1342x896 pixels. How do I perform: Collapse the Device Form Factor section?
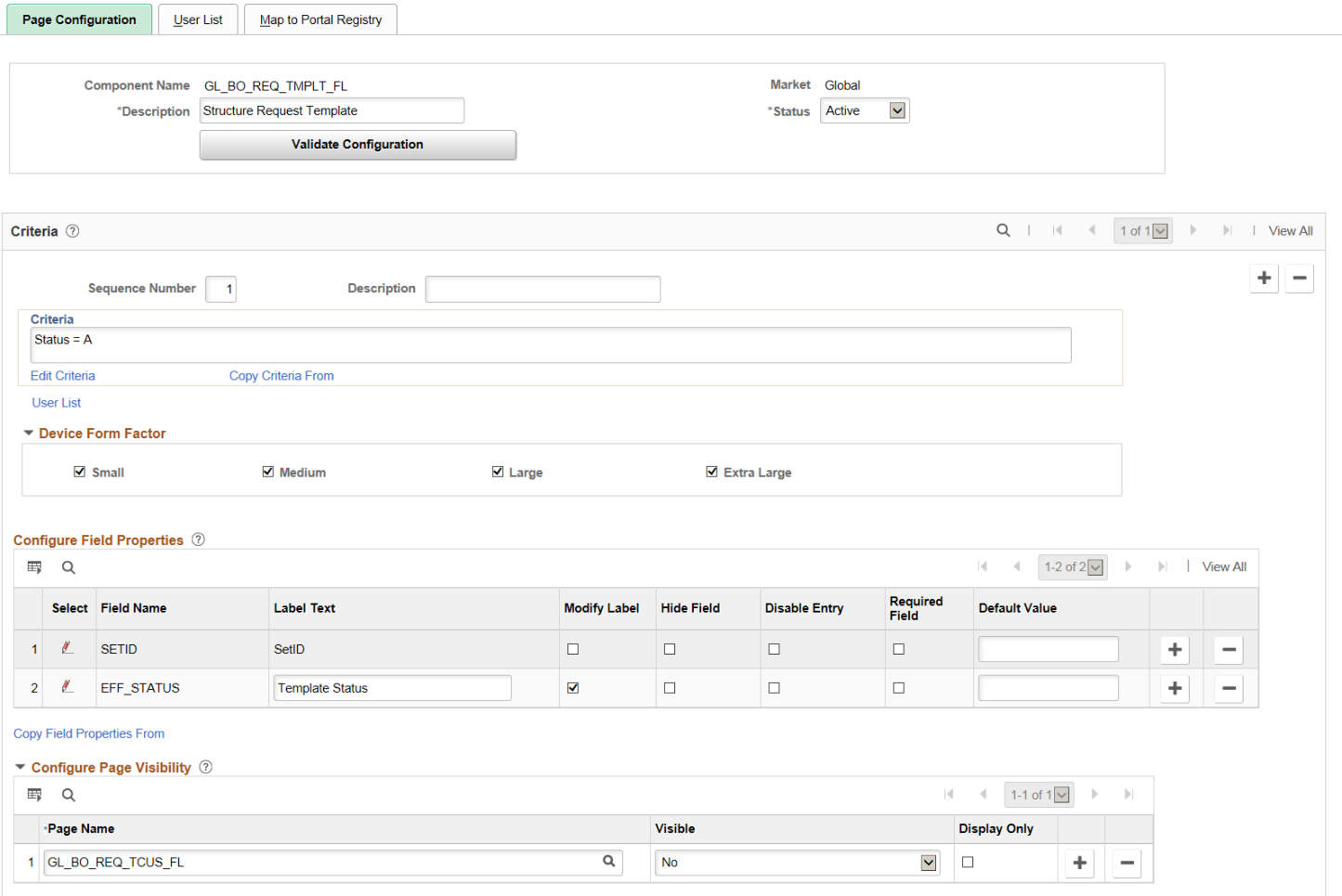pos(28,433)
